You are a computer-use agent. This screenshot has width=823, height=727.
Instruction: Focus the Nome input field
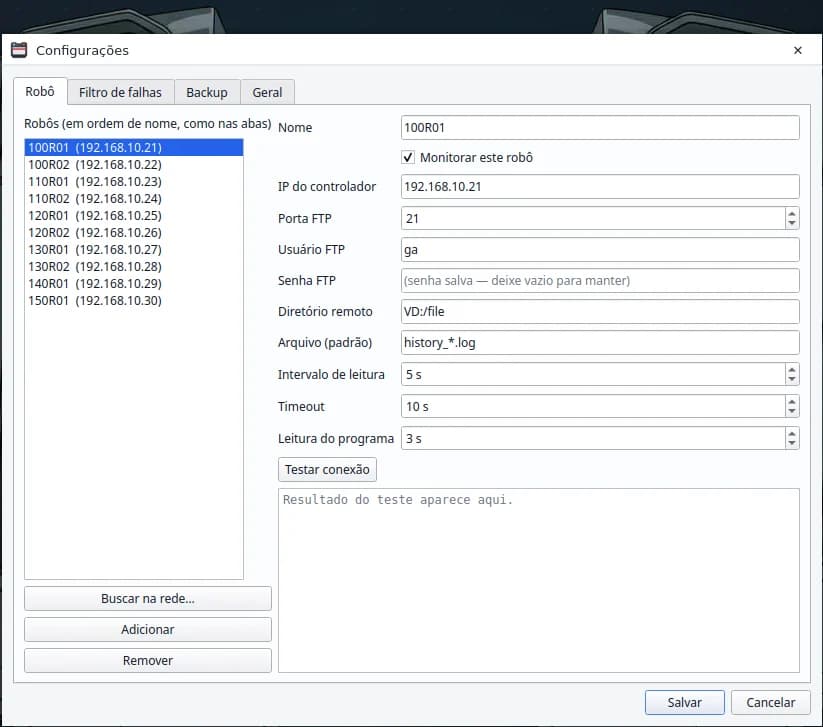600,128
